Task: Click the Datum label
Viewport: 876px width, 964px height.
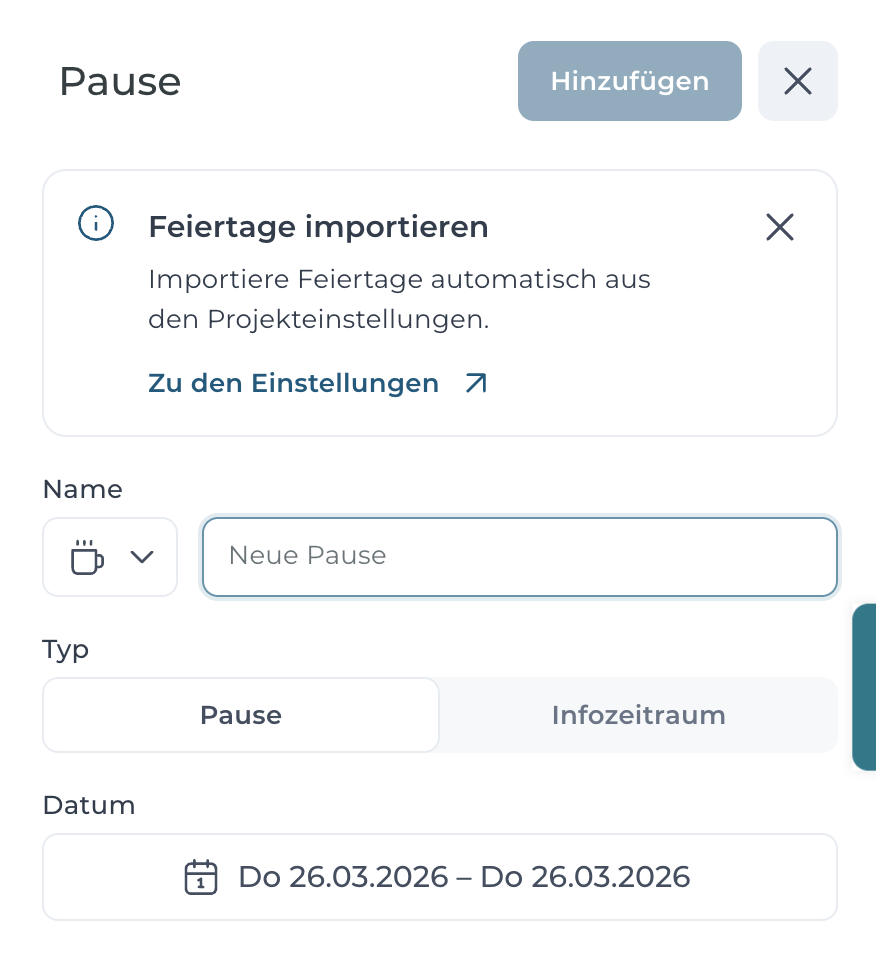Action: tap(89, 805)
